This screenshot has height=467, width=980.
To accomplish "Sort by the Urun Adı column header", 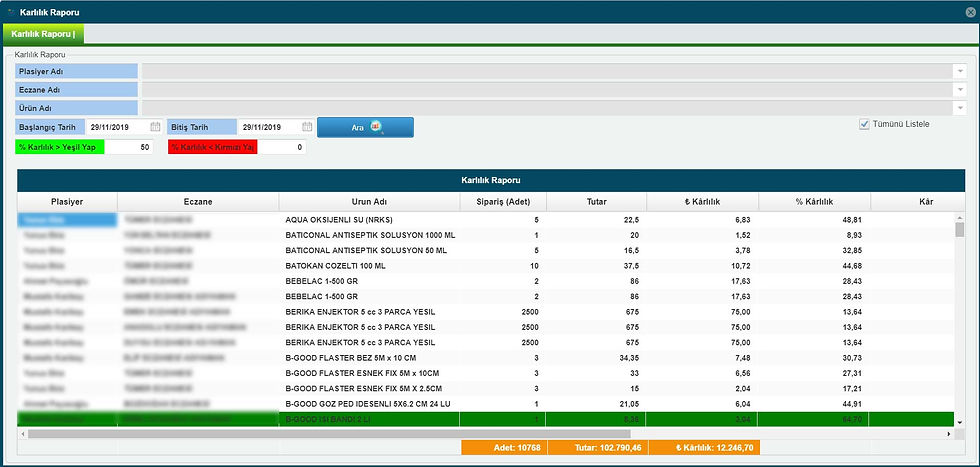I will (x=369, y=202).
